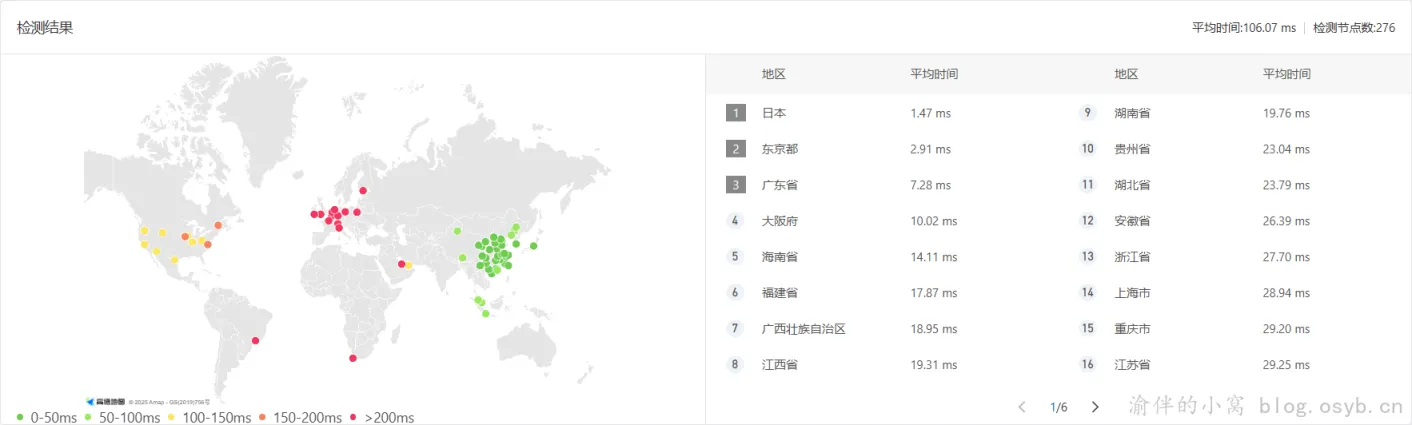This screenshot has height=425, width=1412.
Task: Toggle the 150-200ms legend entry
Action: click(x=300, y=417)
